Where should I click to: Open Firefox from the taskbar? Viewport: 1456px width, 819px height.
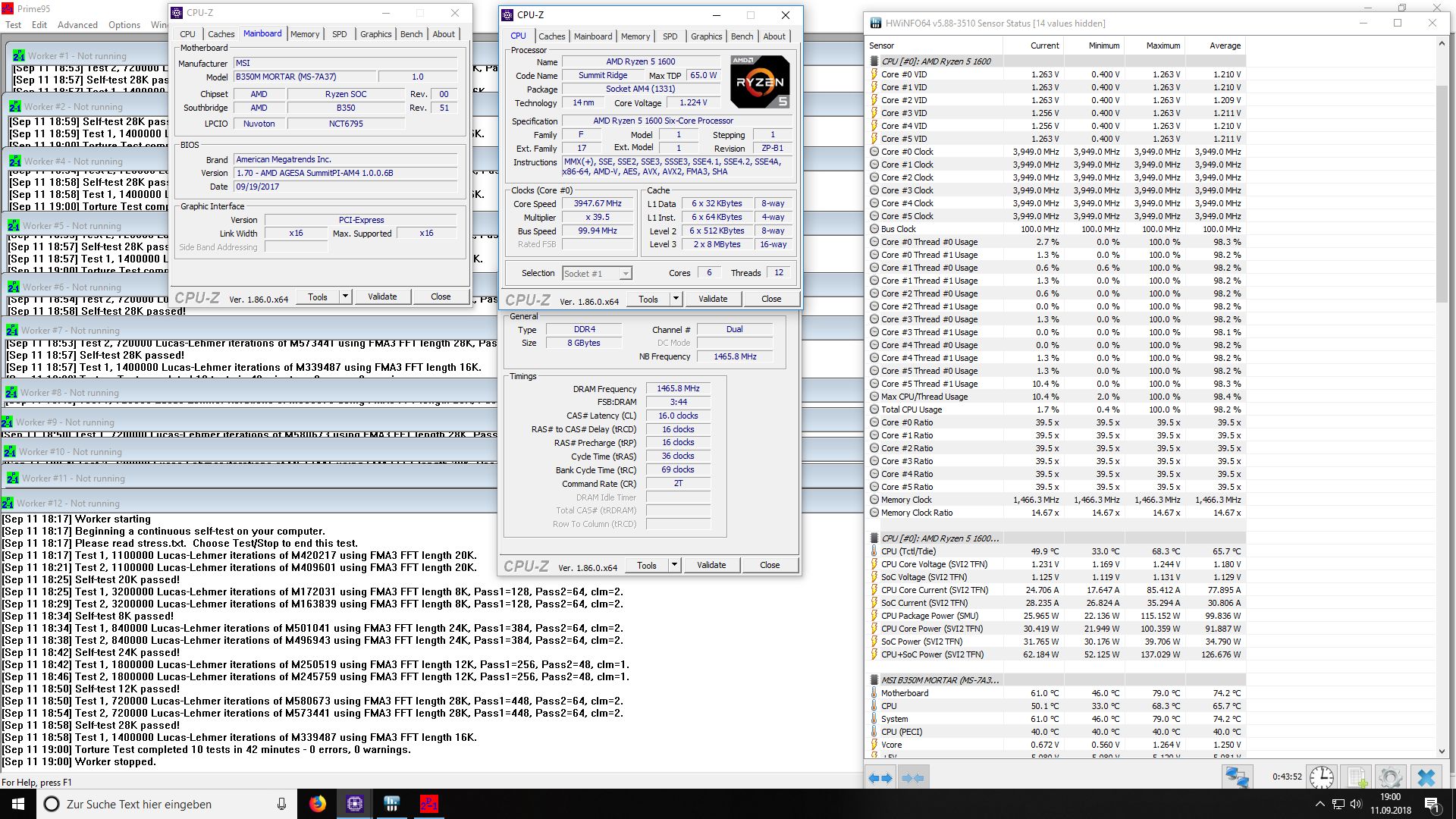tap(318, 804)
